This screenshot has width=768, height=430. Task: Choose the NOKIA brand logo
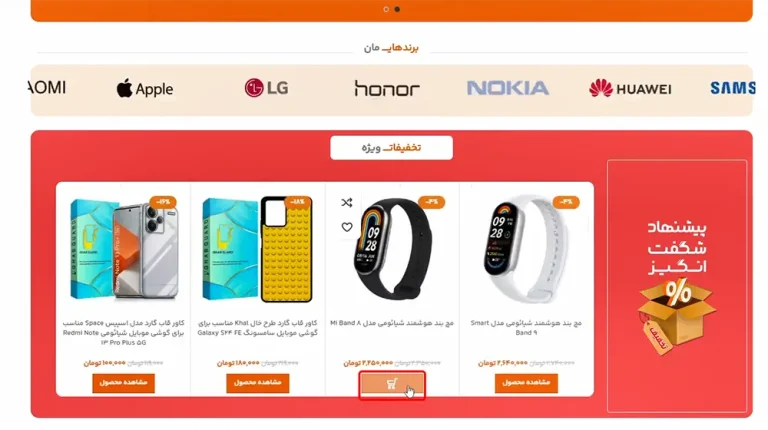pyautogui.click(x=508, y=88)
